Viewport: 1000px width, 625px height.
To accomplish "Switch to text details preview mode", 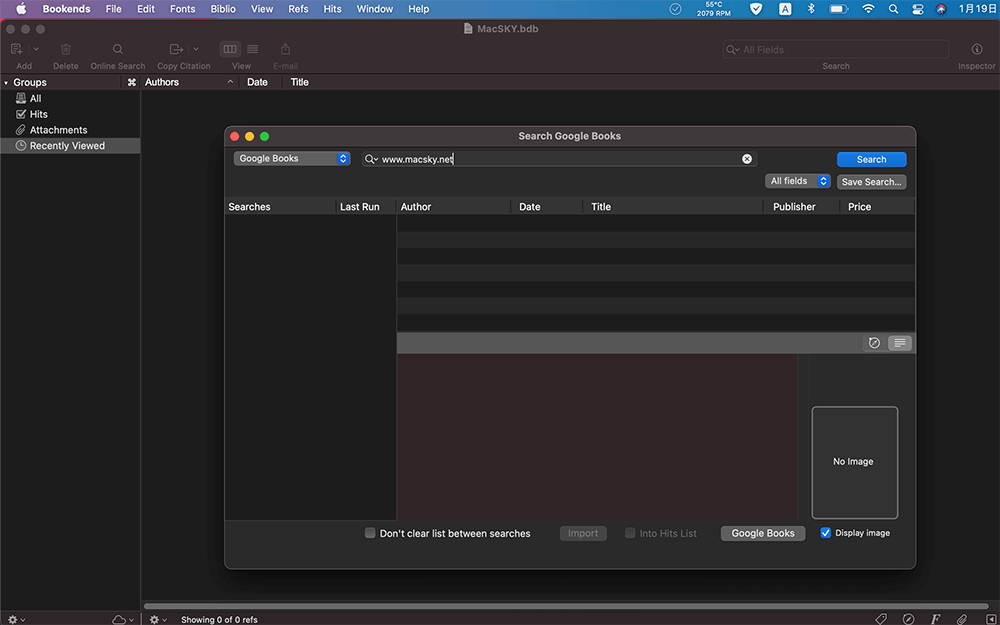I will coord(900,343).
